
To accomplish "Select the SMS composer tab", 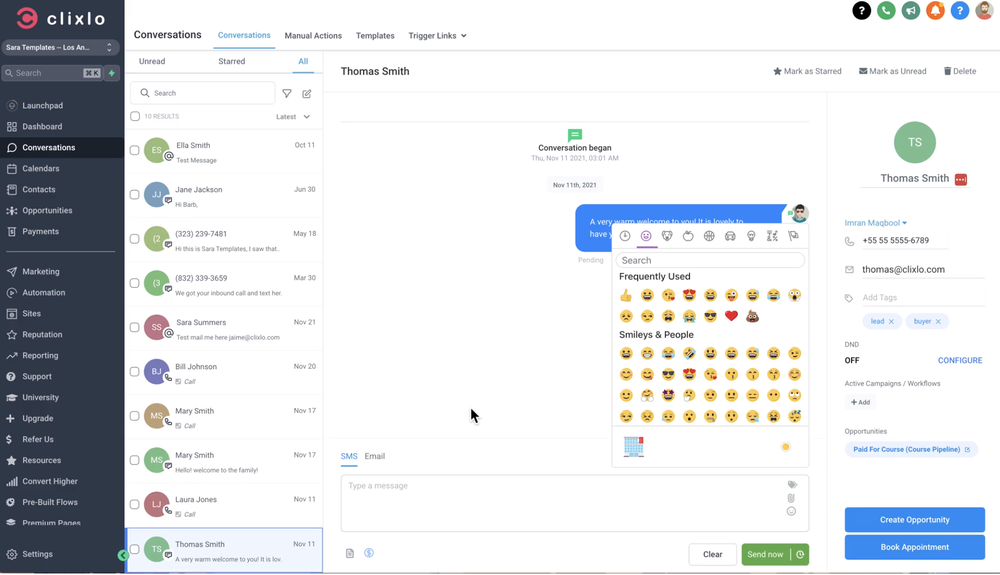I will pos(349,456).
